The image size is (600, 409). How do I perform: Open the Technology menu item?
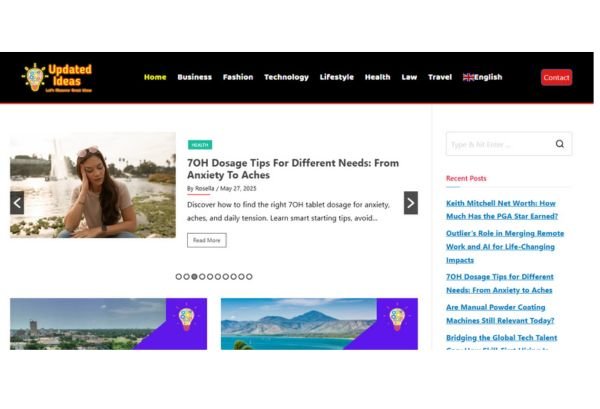[286, 77]
